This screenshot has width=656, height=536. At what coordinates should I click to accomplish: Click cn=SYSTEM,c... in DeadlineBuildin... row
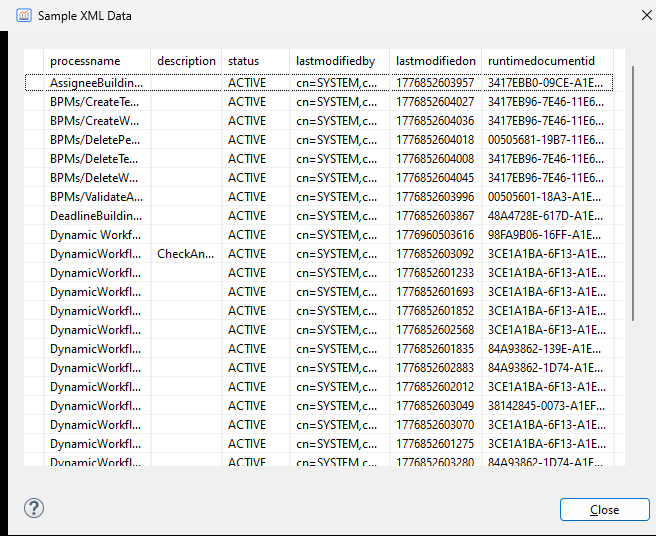[336, 216]
